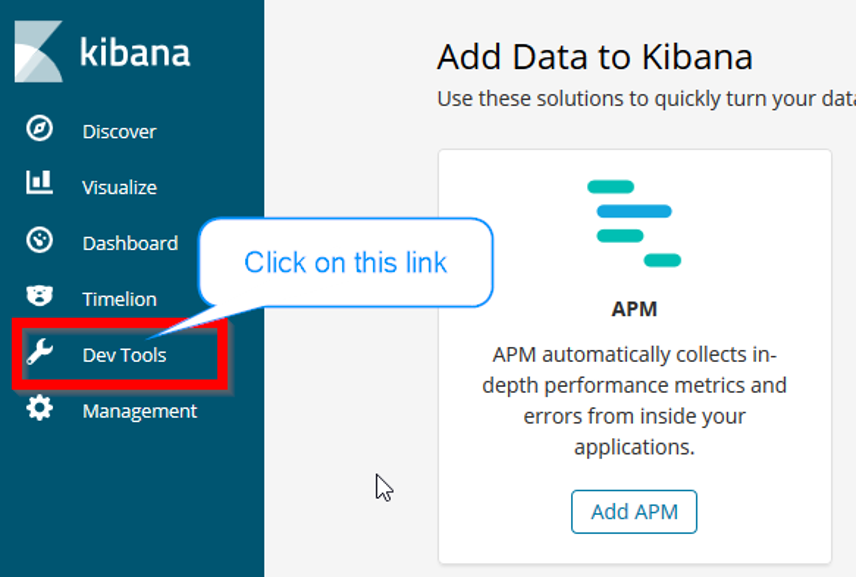This screenshot has height=577, width=856.
Task: Go to the Visualize menu label
Action: click(119, 187)
